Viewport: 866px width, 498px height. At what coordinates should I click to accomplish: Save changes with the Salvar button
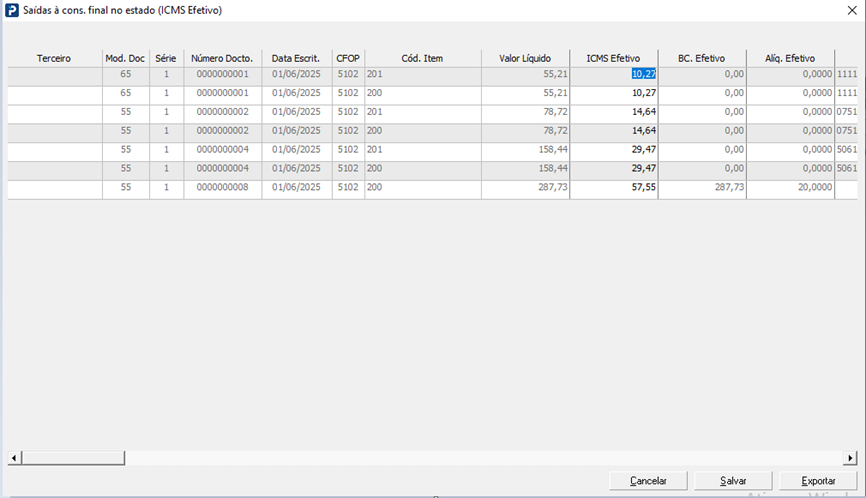point(733,480)
